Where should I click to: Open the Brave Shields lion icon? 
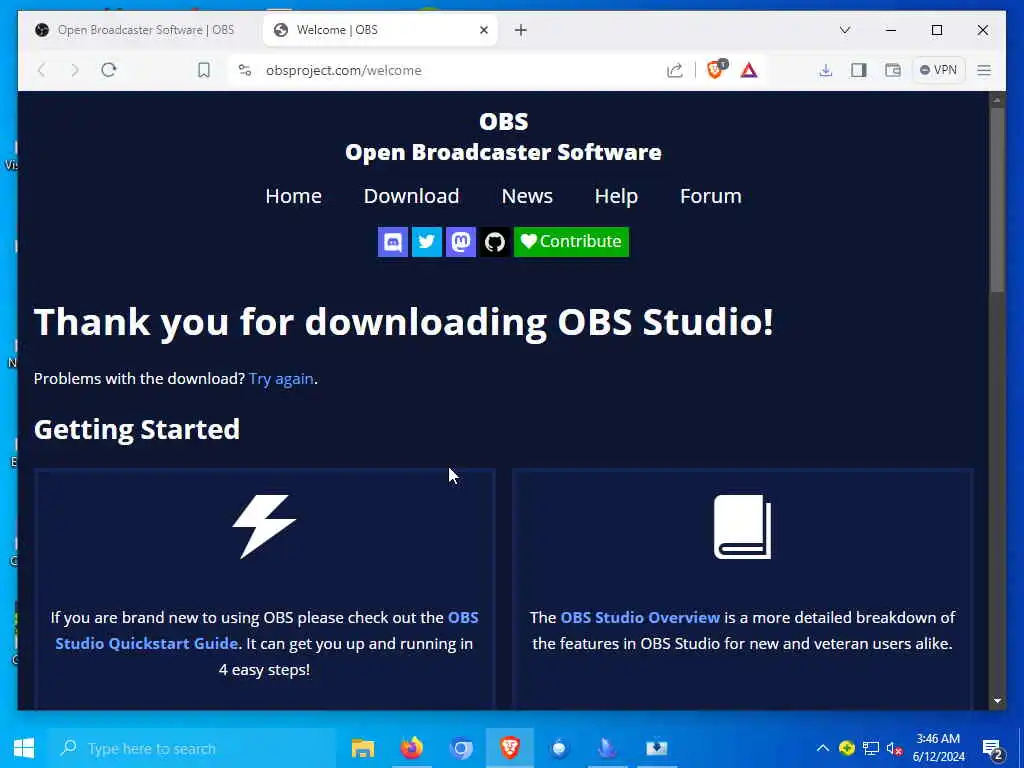716,69
